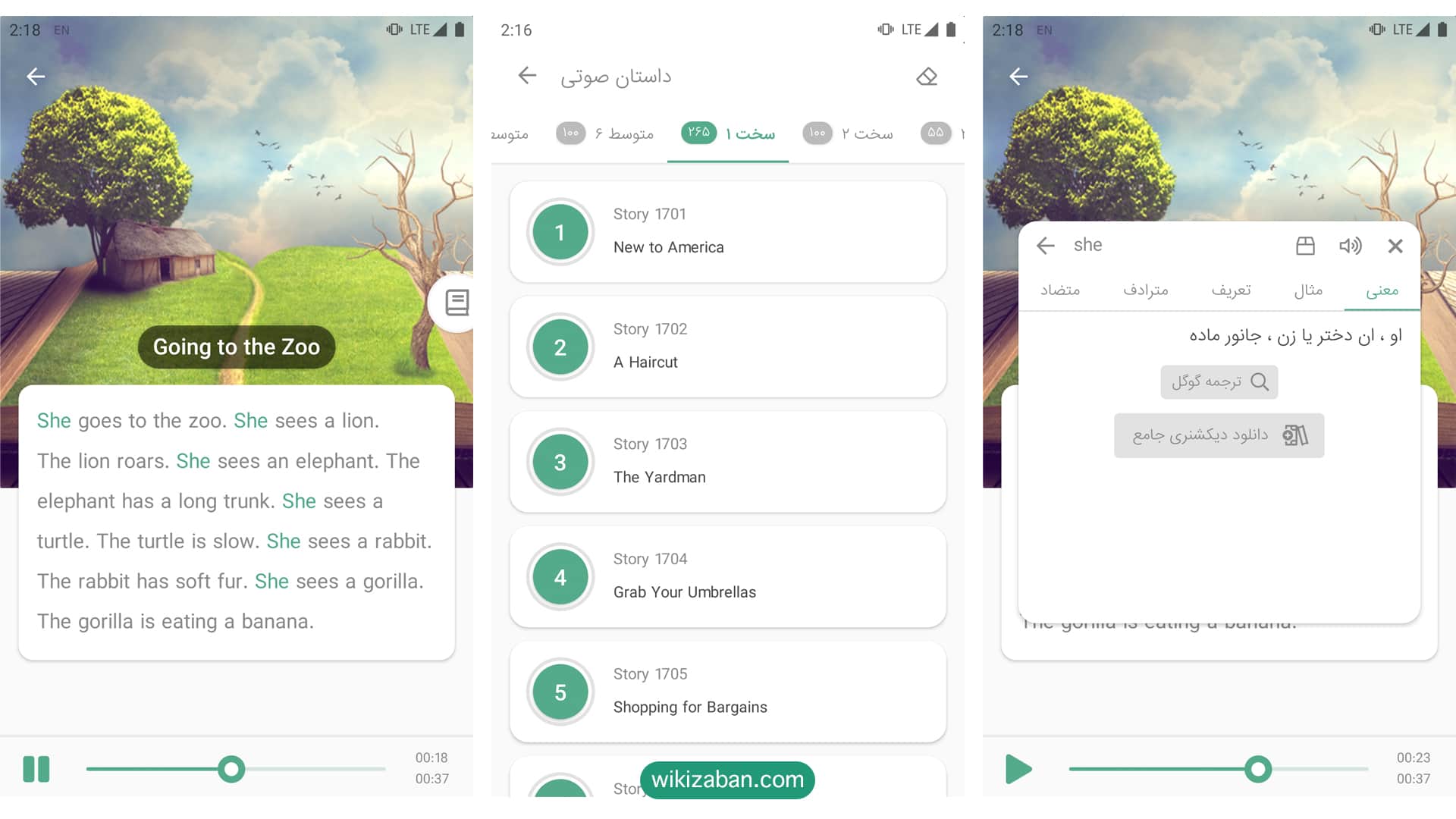Tap 'دانلود دیکشناری جامع' download dictionary button
This screenshot has height=819, width=1456.
[1217, 434]
